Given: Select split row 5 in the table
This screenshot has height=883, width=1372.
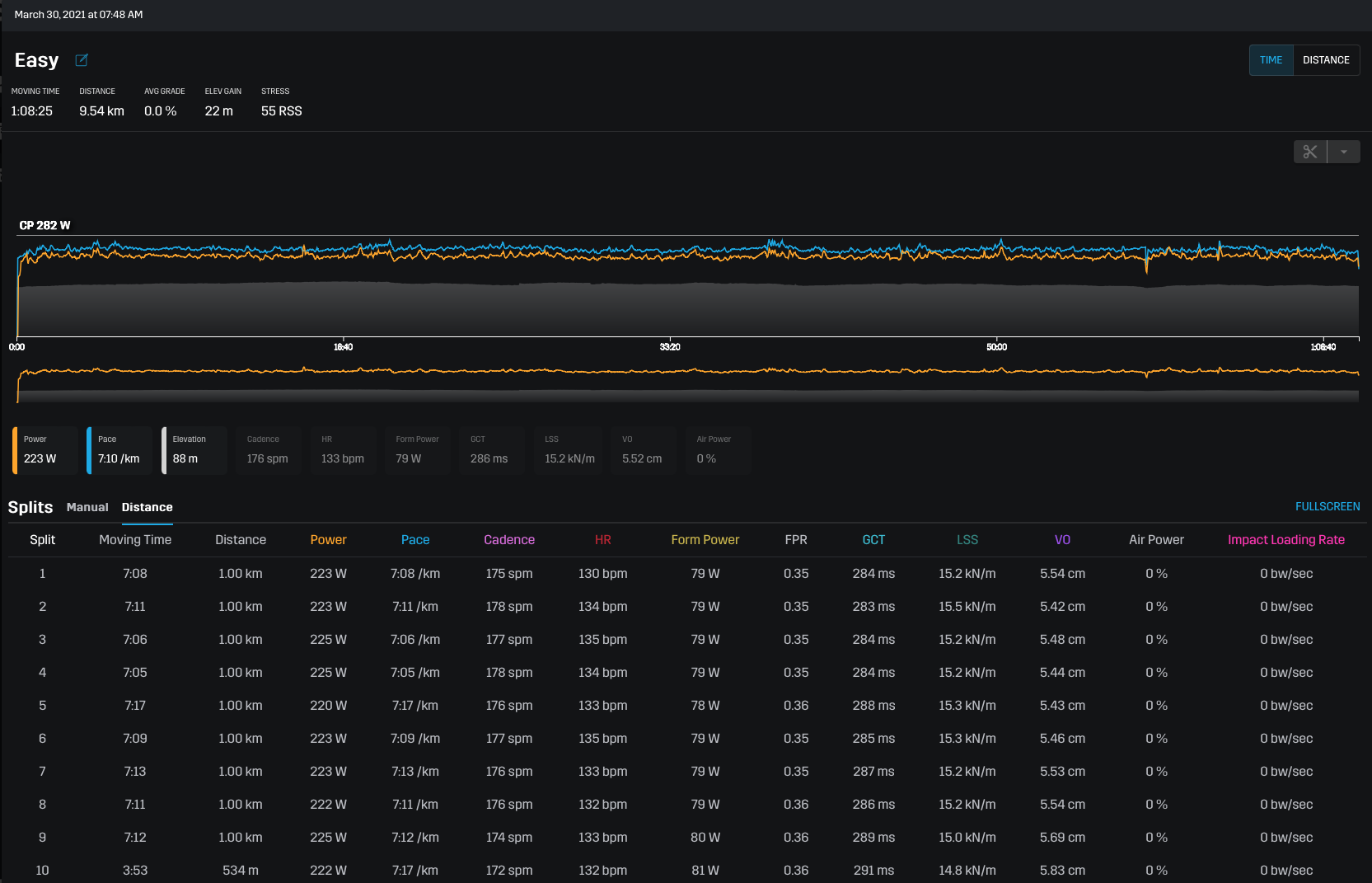Looking at the screenshot, I should click(43, 706).
